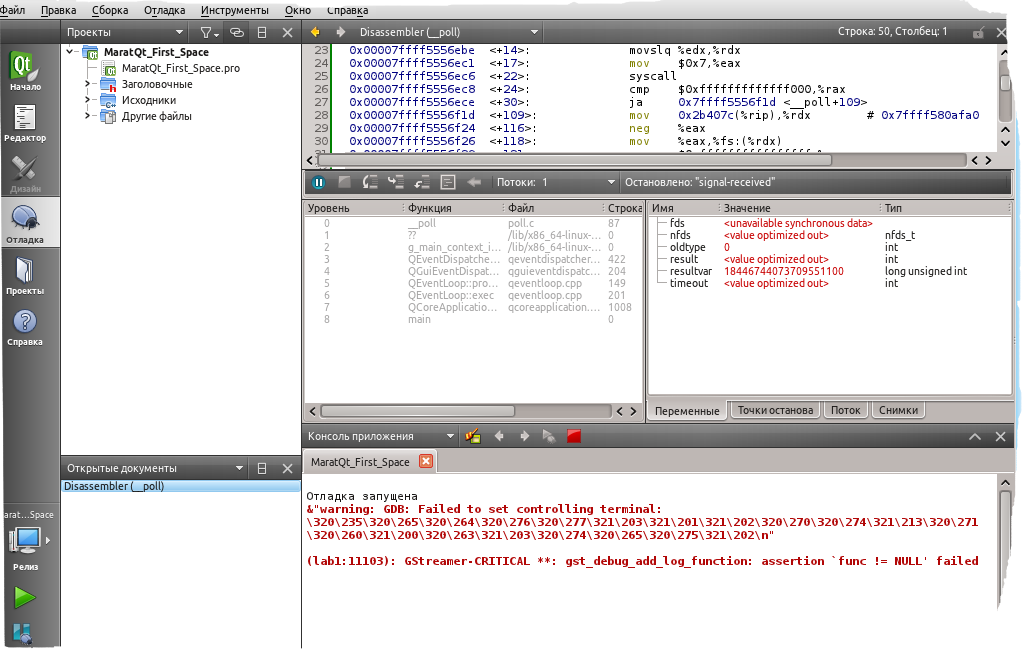The width and height of the screenshot is (1022, 650).
Task: Close the Проекты side panel
Action: pos(287,32)
